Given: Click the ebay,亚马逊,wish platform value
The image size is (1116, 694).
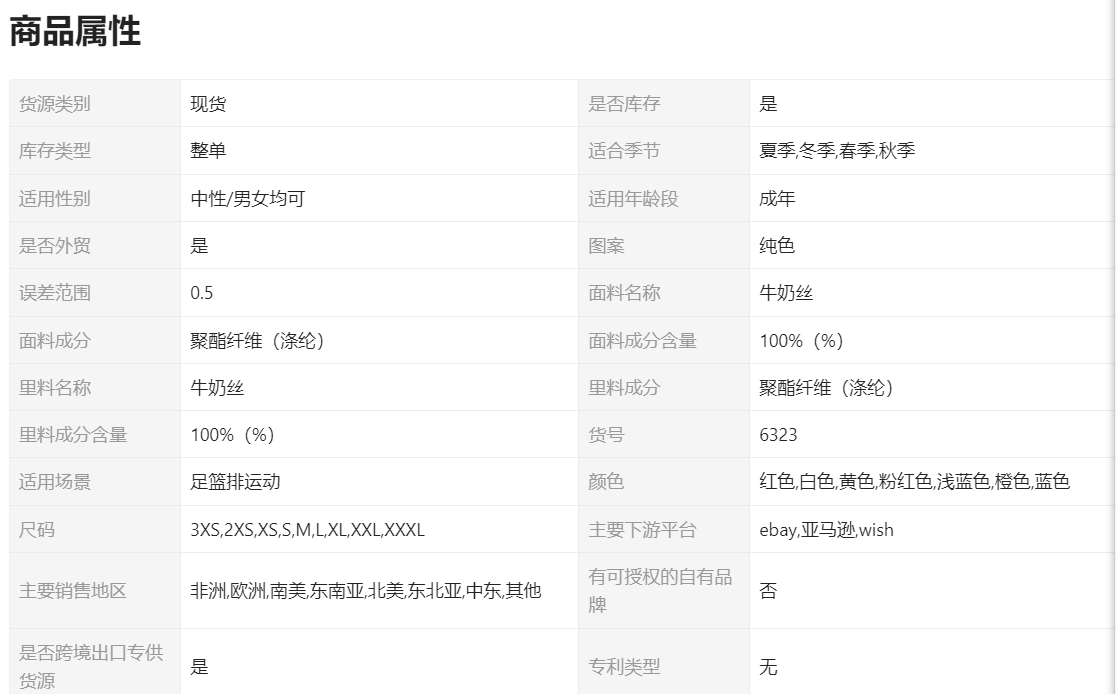Looking at the screenshot, I should coord(826,530).
